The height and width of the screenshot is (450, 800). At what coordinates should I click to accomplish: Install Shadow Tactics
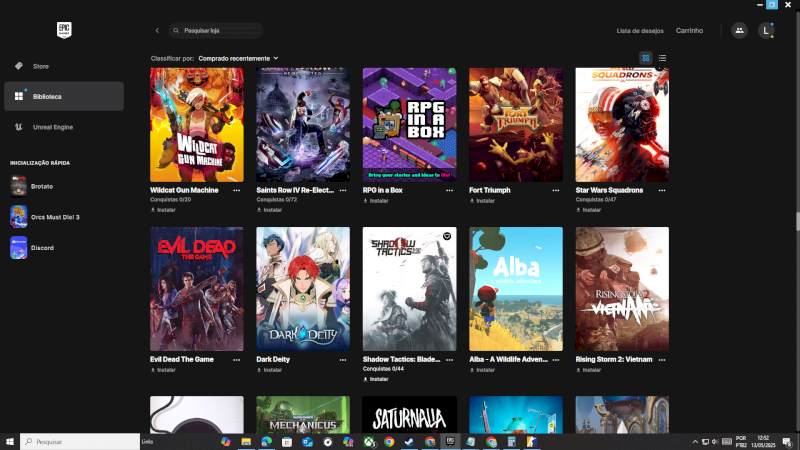[376, 379]
